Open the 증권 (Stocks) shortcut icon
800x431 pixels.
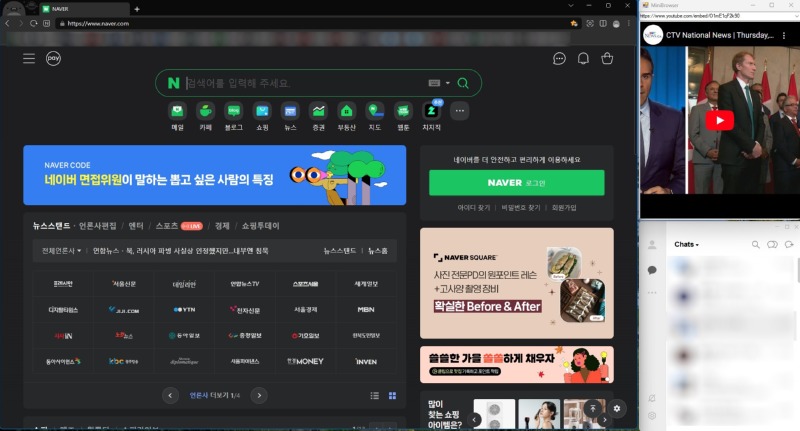(x=318, y=111)
